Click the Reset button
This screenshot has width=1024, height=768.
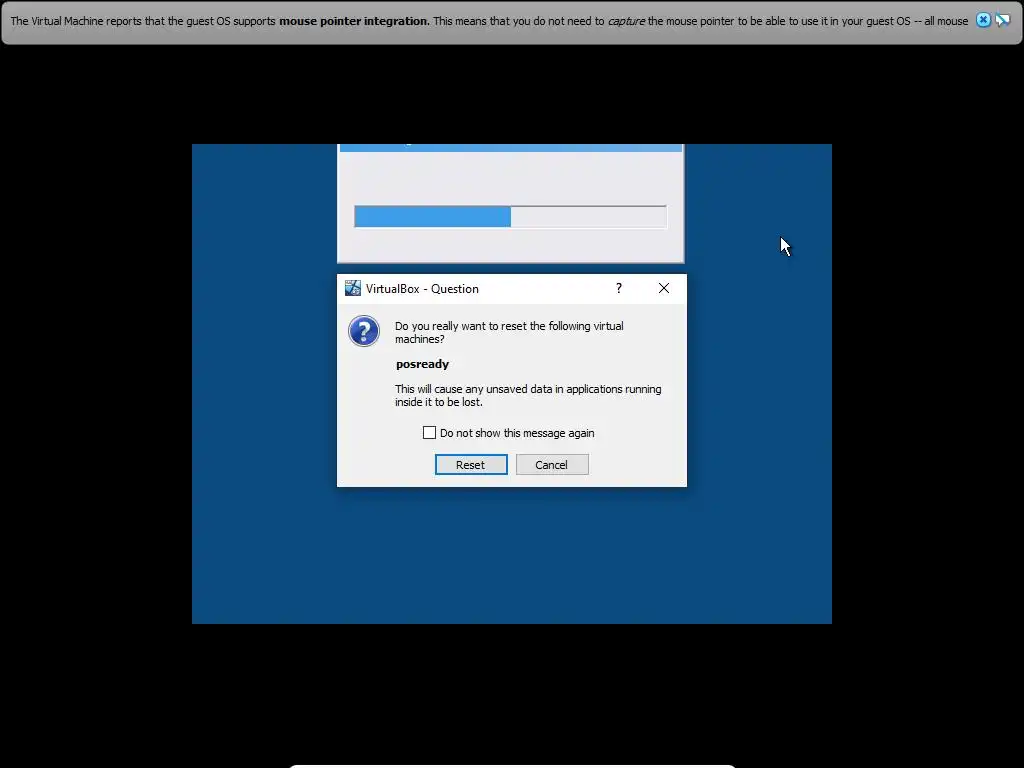471,464
